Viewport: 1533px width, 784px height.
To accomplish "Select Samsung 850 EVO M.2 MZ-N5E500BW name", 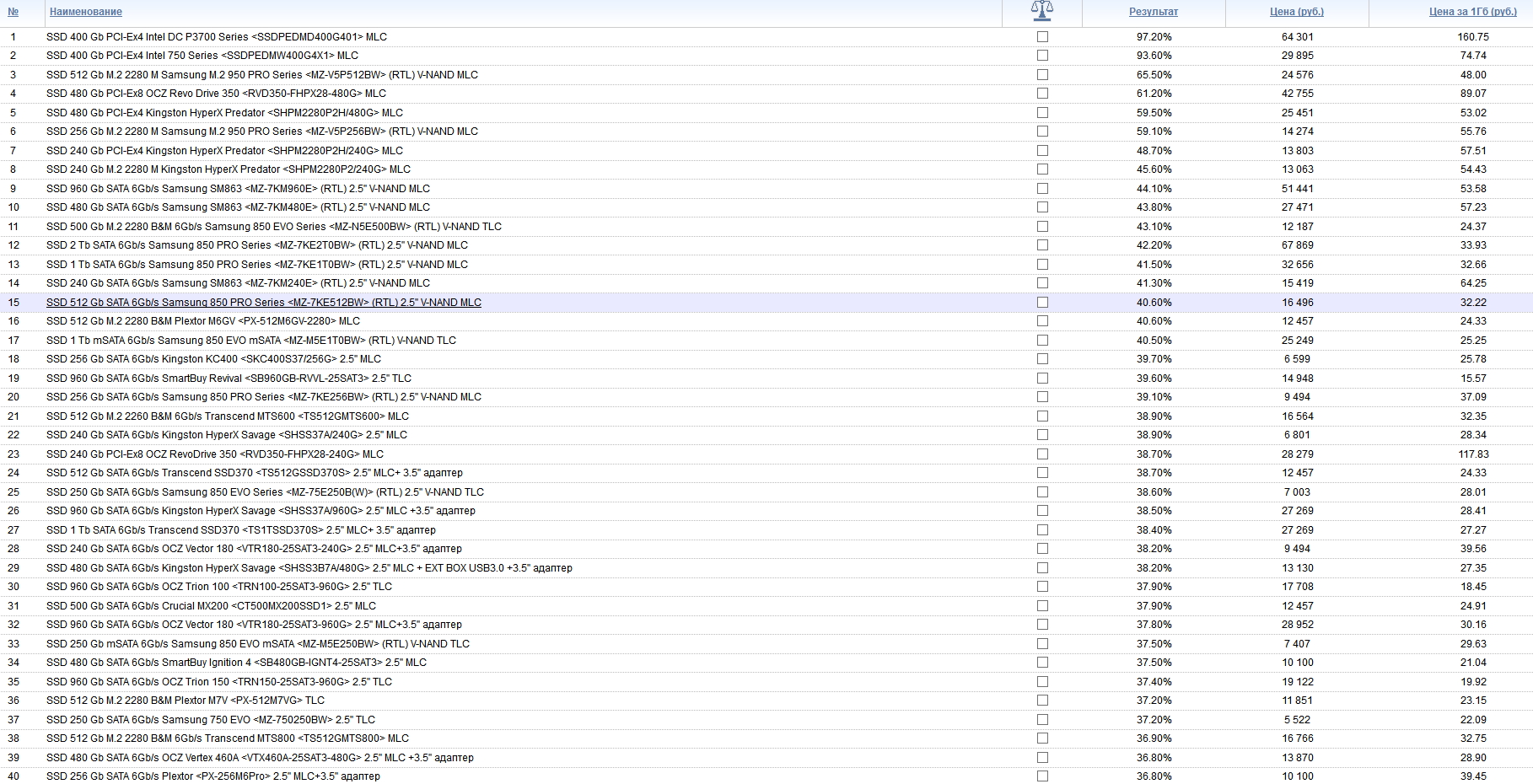I will 274,227.
